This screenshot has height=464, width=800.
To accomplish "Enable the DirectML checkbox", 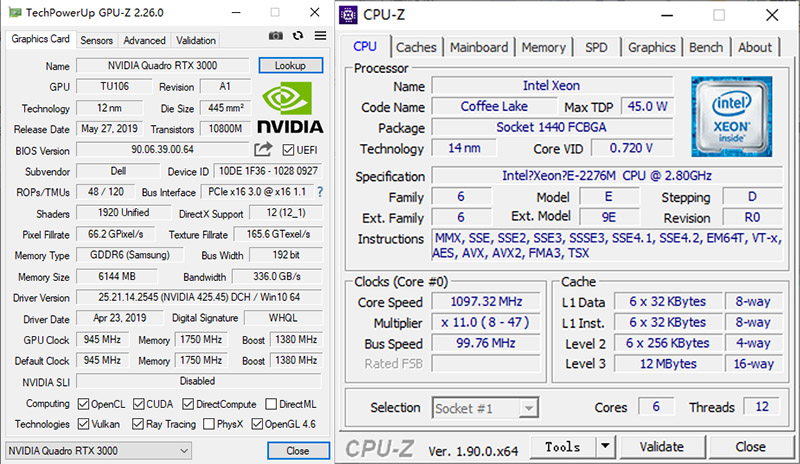I will click(x=271, y=404).
